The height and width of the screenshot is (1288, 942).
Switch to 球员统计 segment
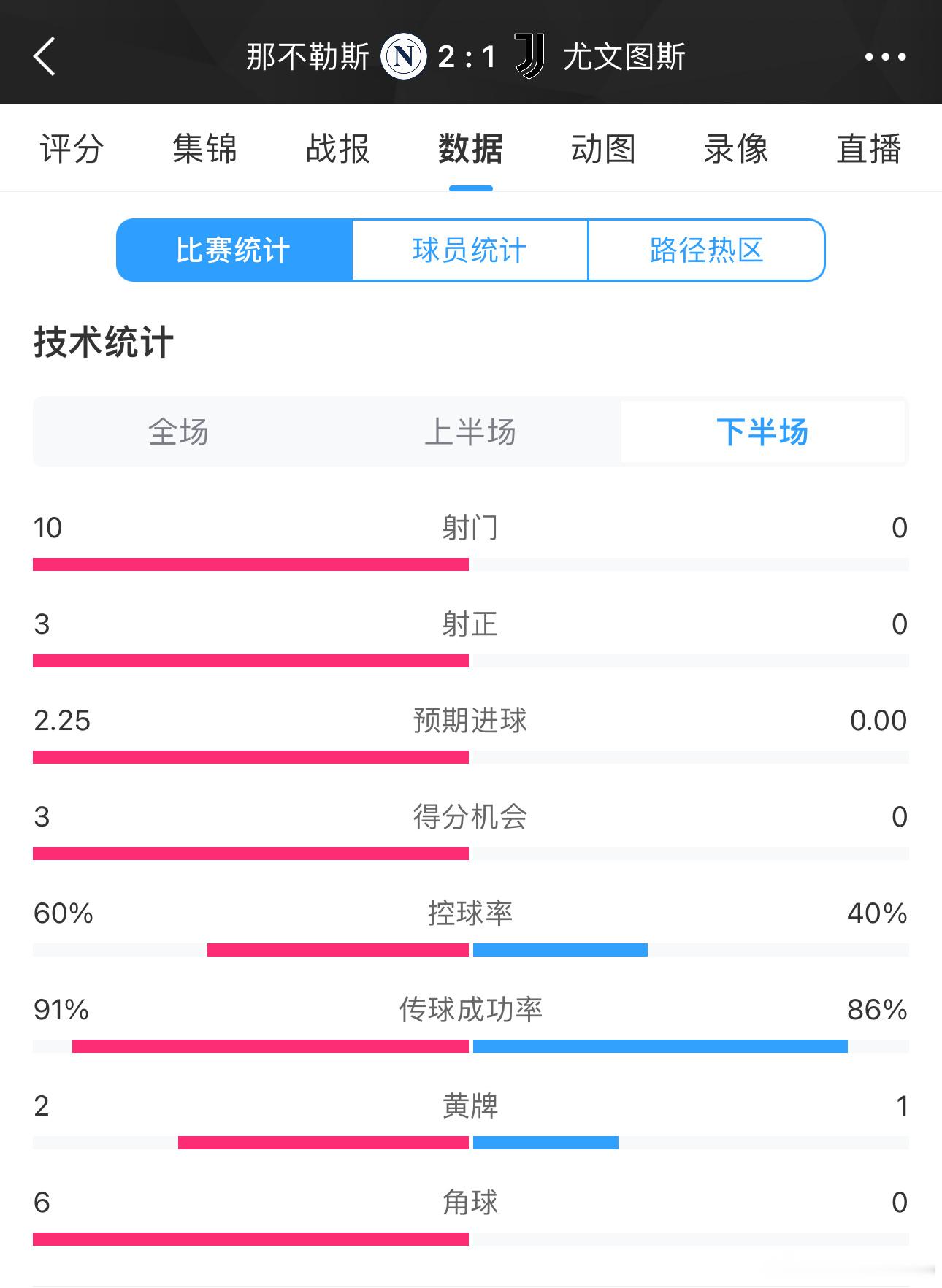click(470, 250)
